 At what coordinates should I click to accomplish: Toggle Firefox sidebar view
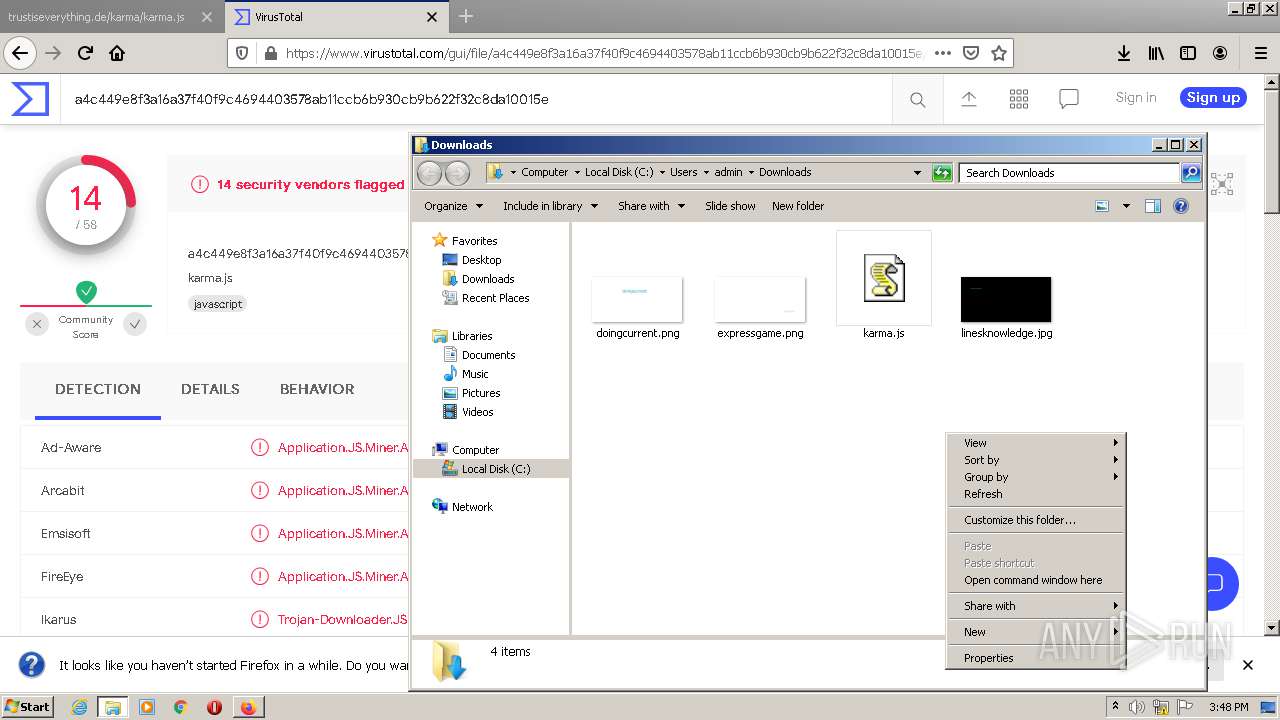[1188, 53]
